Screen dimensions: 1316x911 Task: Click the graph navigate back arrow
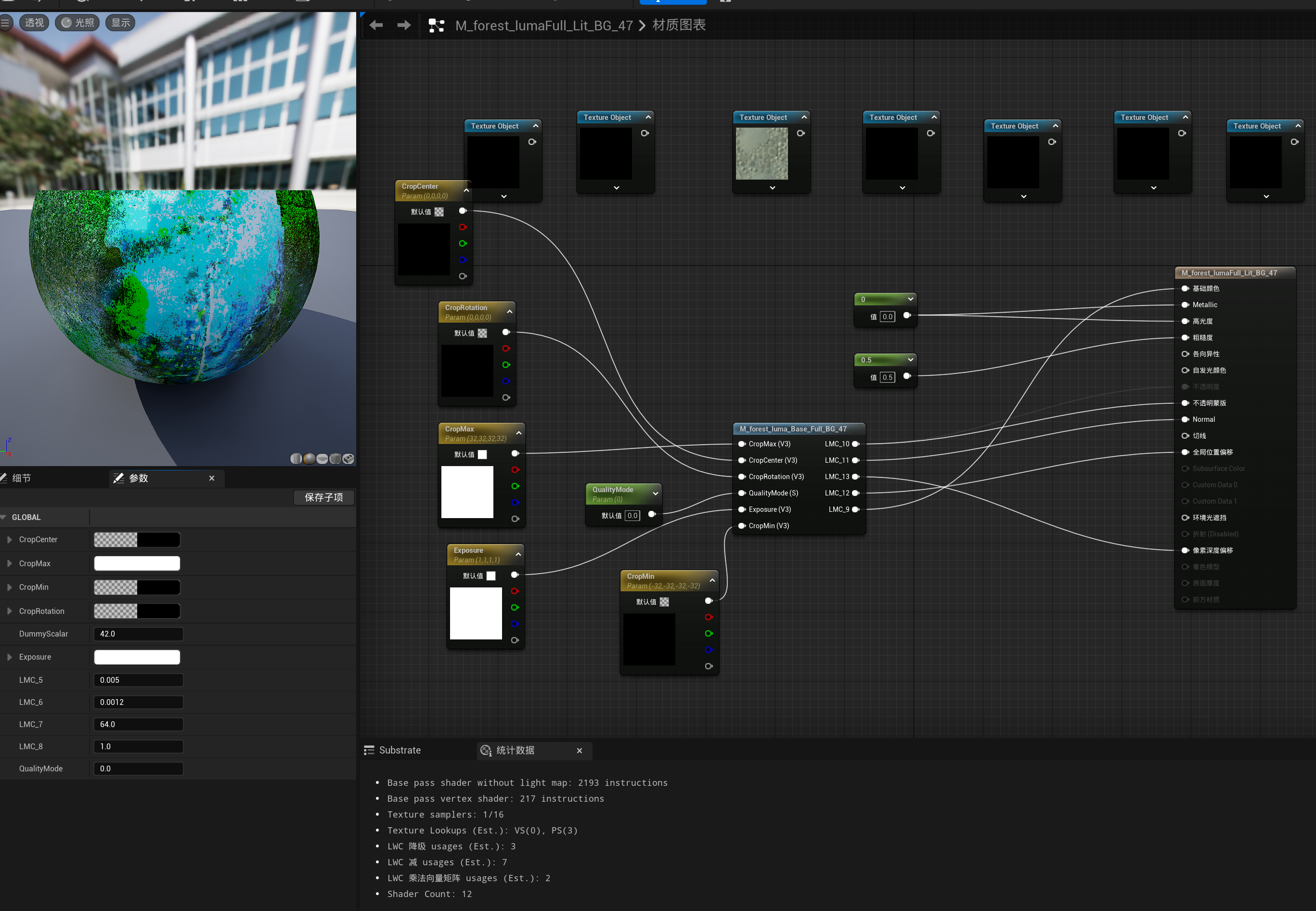(x=376, y=25)
